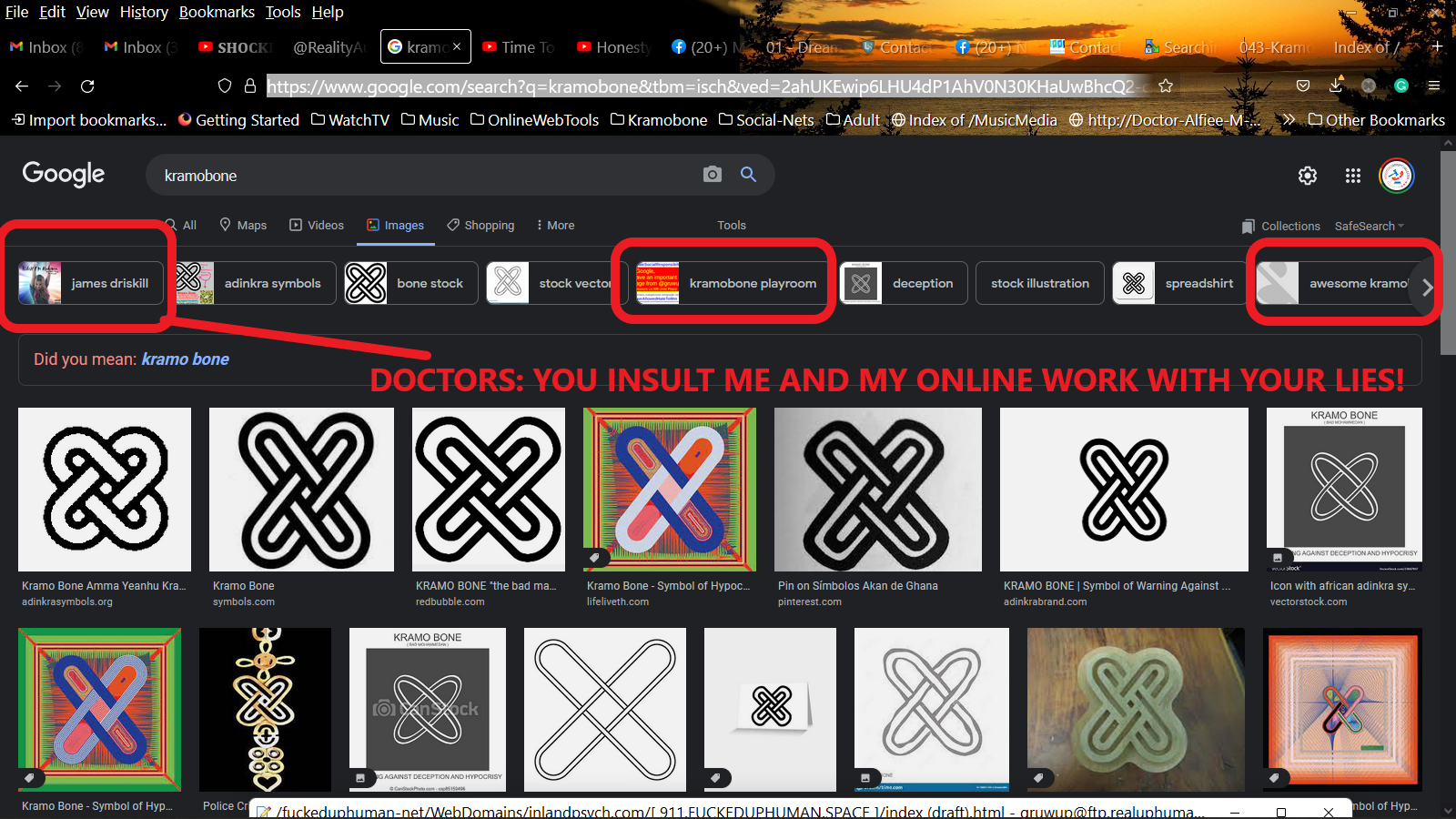Open the Getting Started bookmark
This screenshot has width=1456, height=819.
tap(238, 120)
